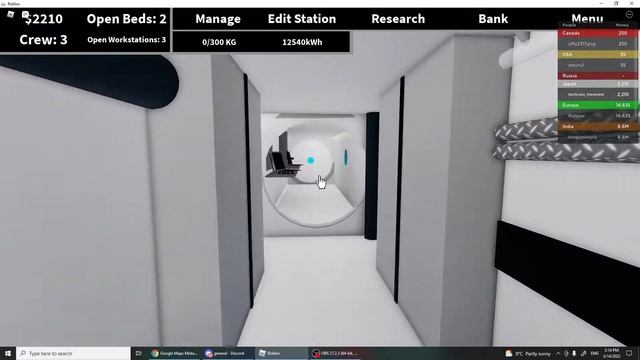Screen dimensions: 640x360
Task: Click the cyan light on right hatch wall
Action: click(346, 158)
